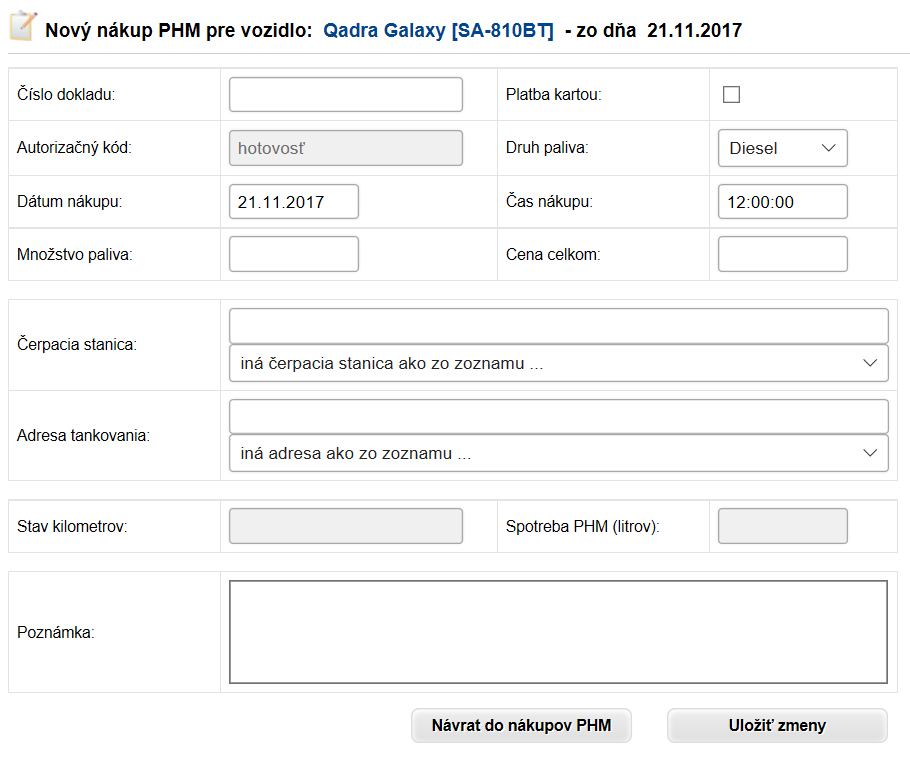Select the Cena celkom input box
This screenshot has width=910, height=767.
point(782,254)
